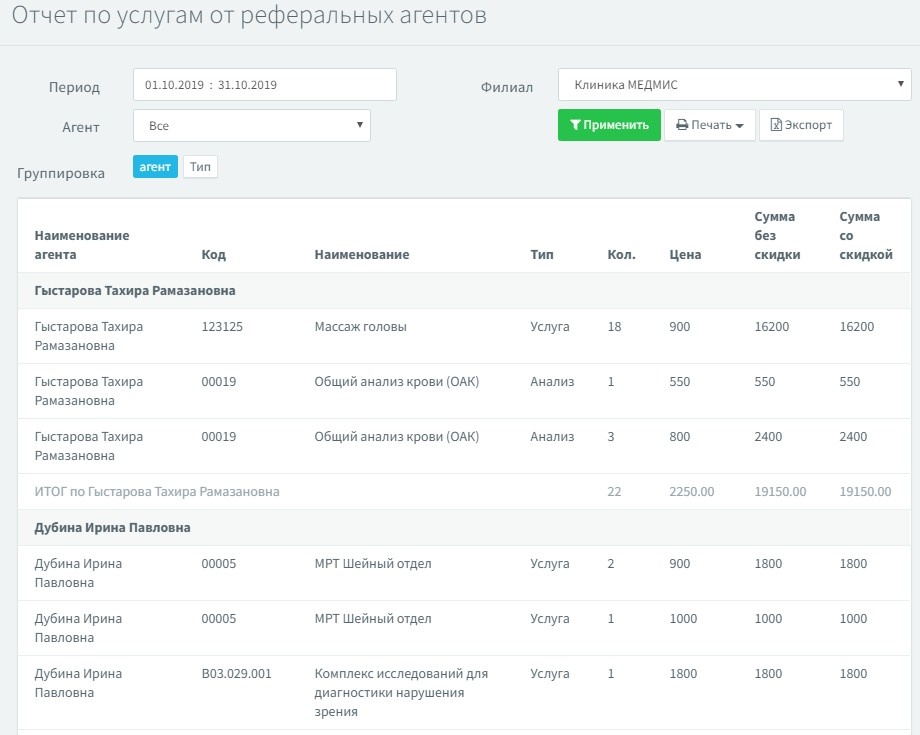Click ИТОГ по Гыстарова Тахира Рамазановна
This screenshot has width=920, height=735.
[157, 492]
